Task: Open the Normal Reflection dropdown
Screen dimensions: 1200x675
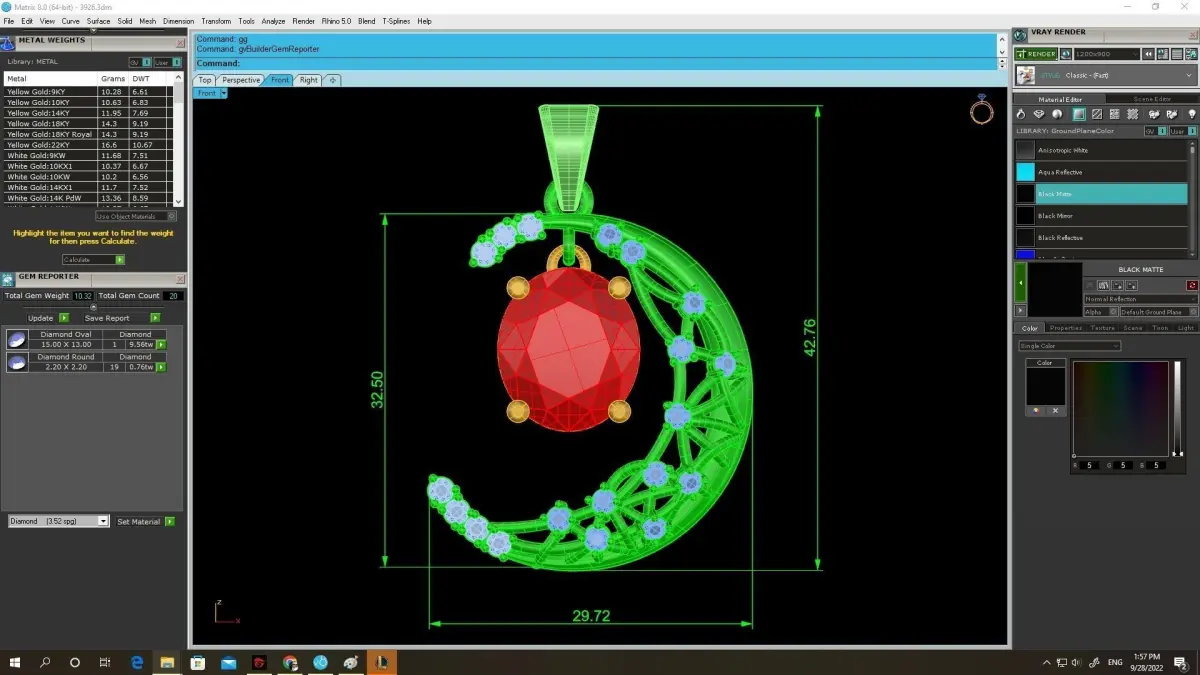Action: click(1141, 299)
